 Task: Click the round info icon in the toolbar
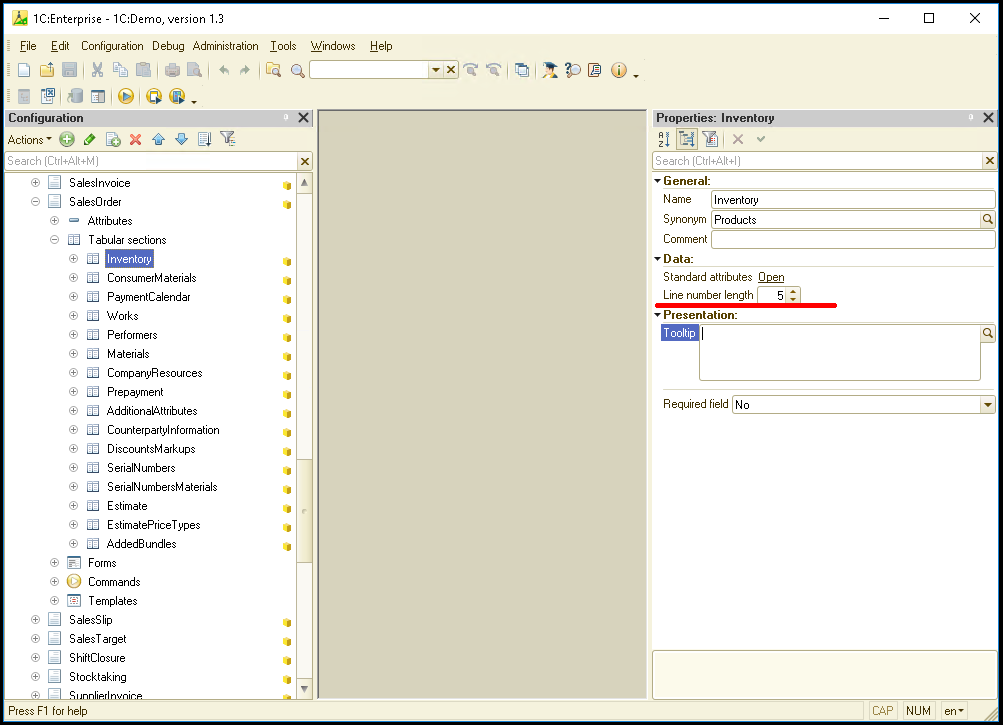pyautogui.click(x=619, y=70)
